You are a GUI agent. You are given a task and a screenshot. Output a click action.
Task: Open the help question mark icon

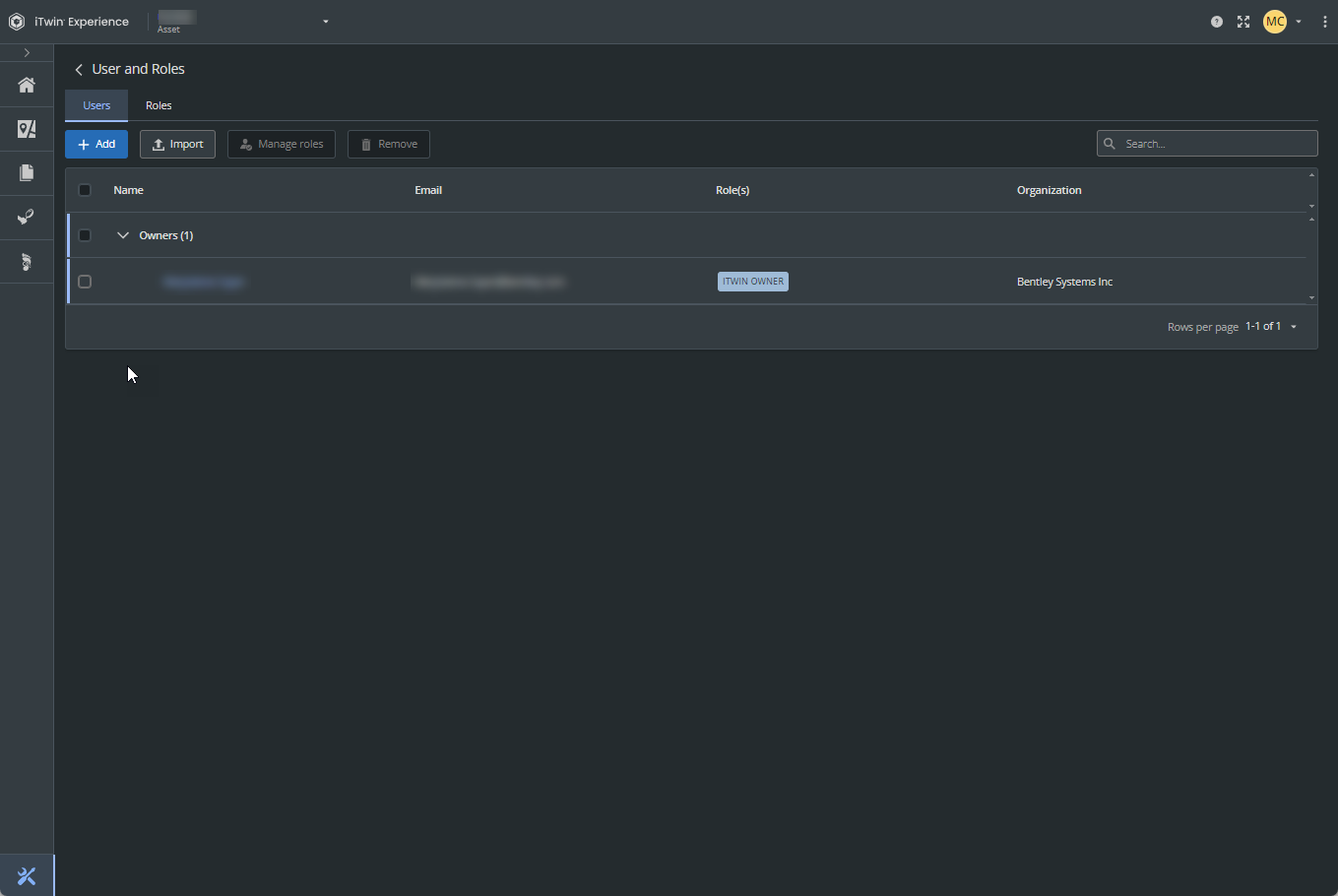click(x=1217, y=22)
